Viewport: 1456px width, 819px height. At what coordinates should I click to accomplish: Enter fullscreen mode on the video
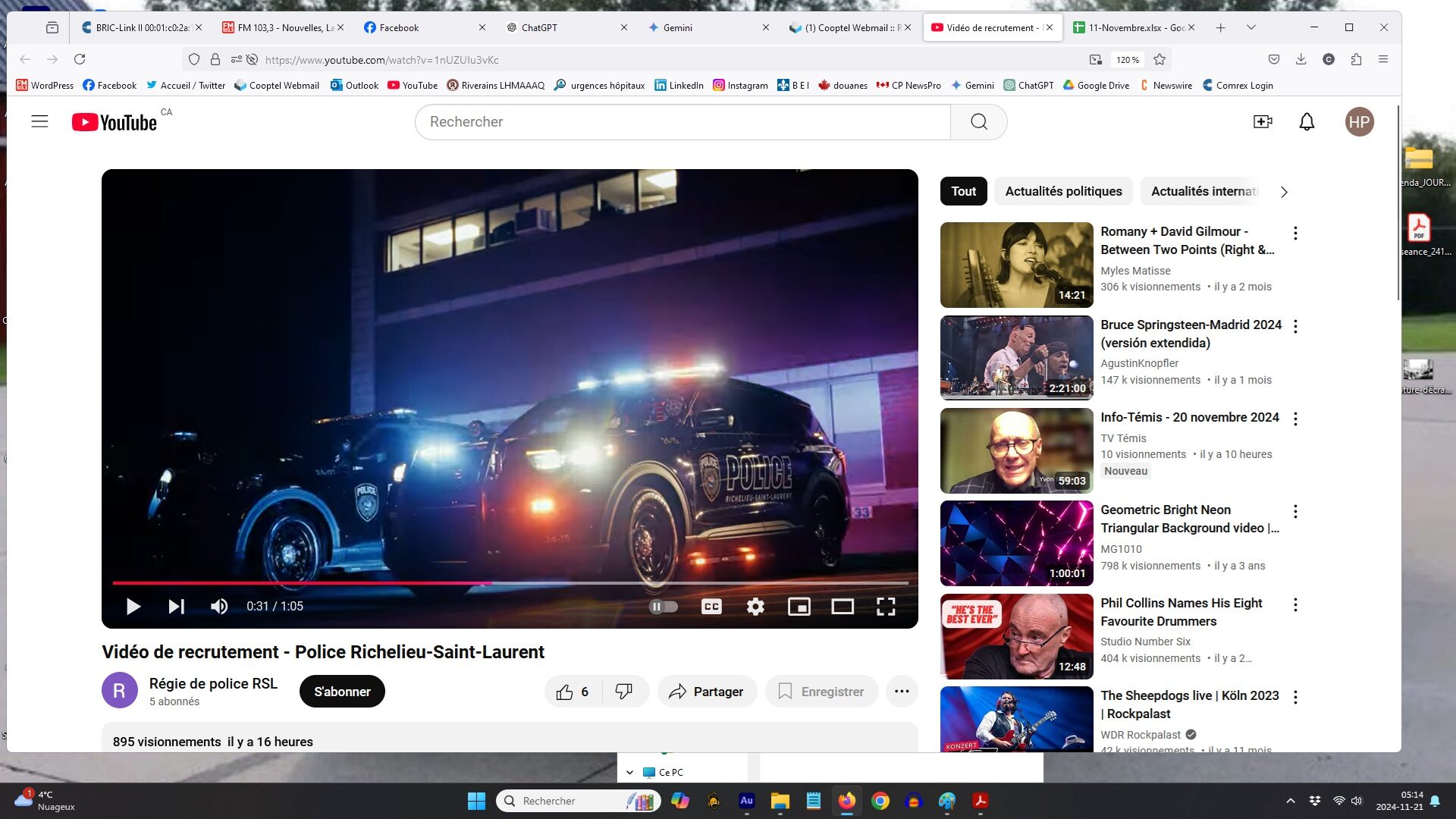pyautogui.click(x=886, y=606)
